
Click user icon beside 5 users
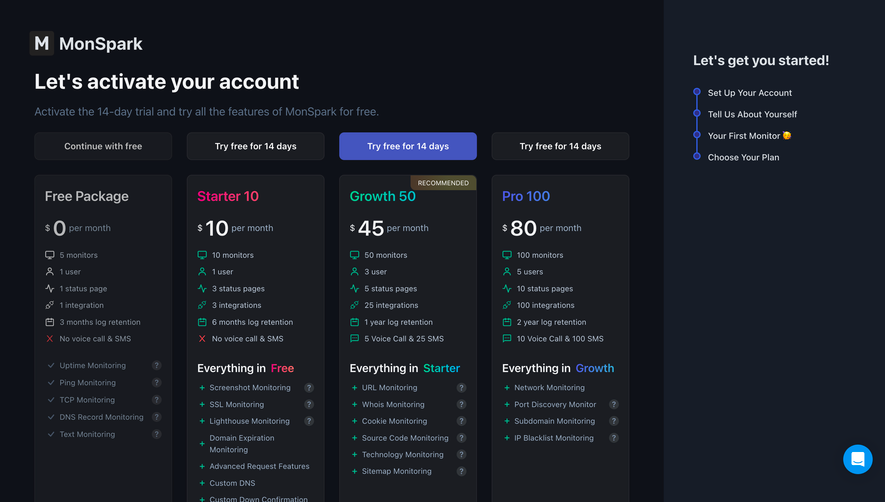coord(507,272)
